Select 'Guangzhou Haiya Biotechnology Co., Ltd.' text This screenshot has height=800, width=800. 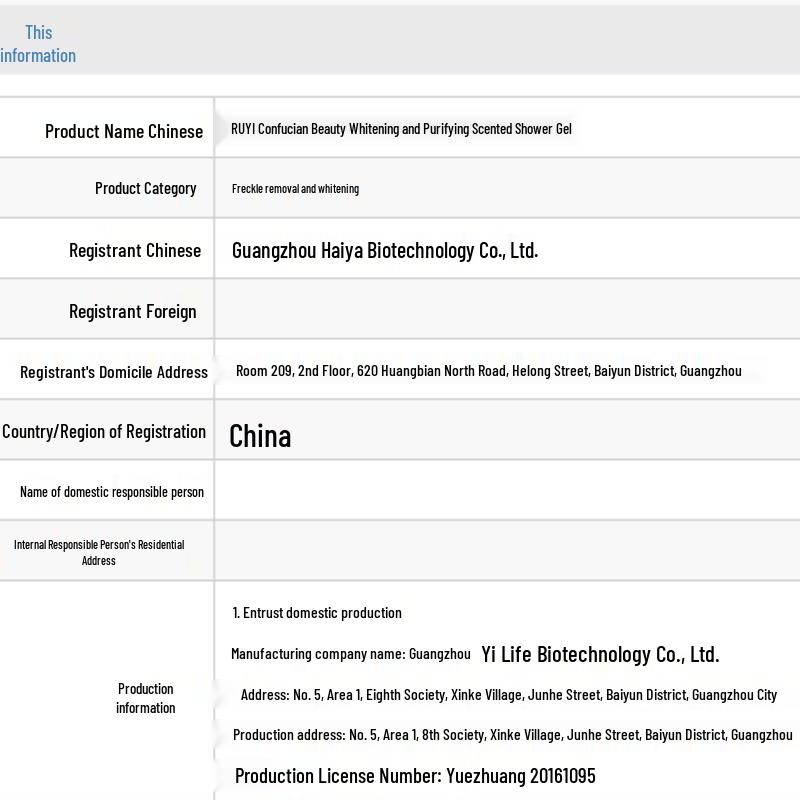(385, 251)
